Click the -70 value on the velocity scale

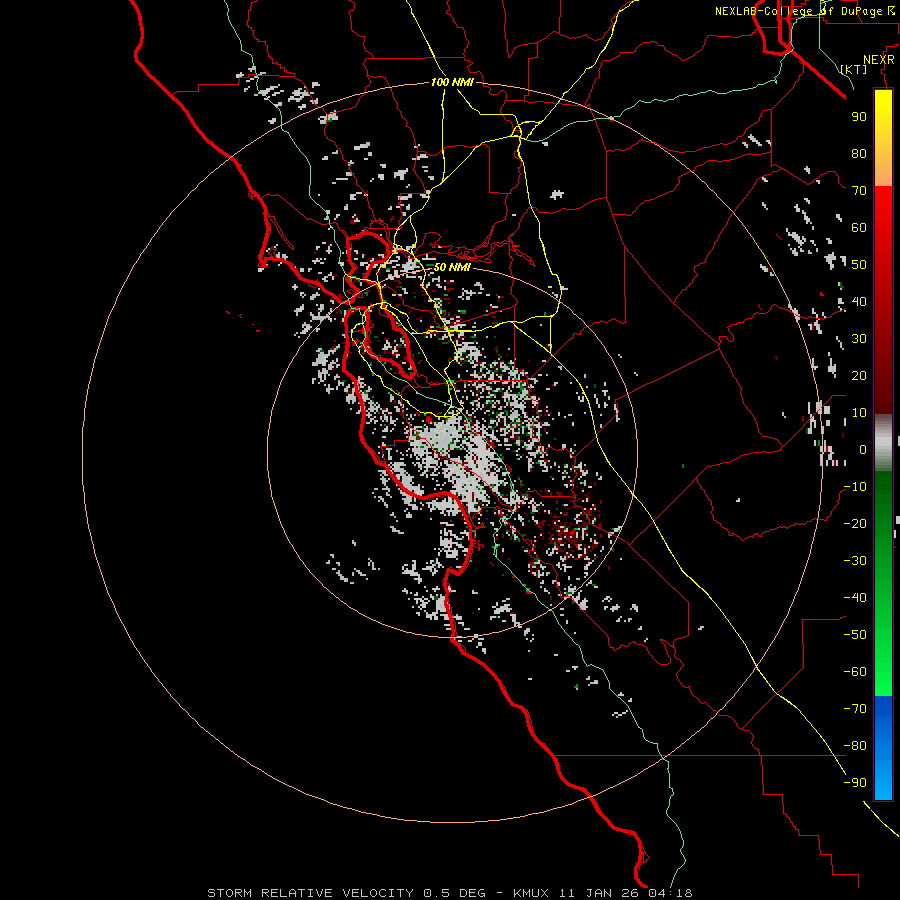click(x=855, y=709)
